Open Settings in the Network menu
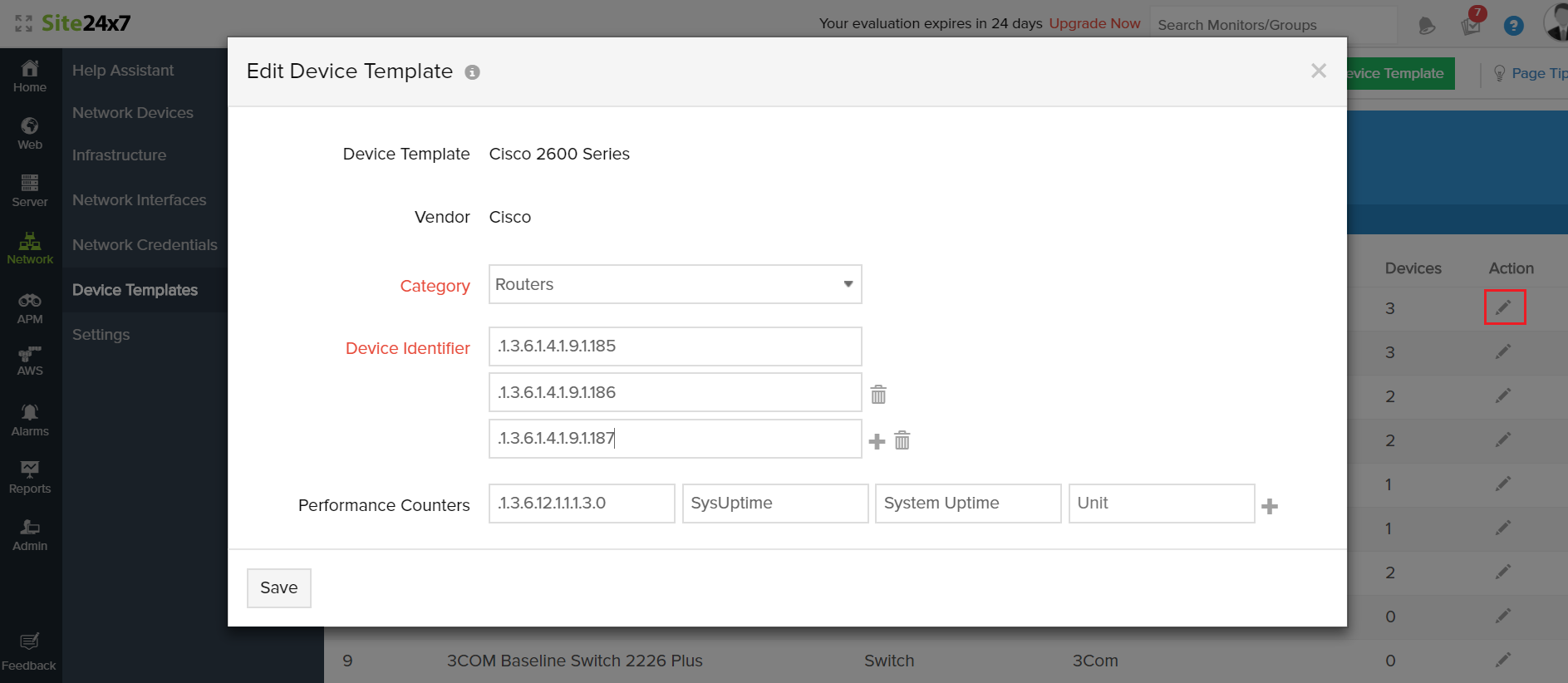 101,335
